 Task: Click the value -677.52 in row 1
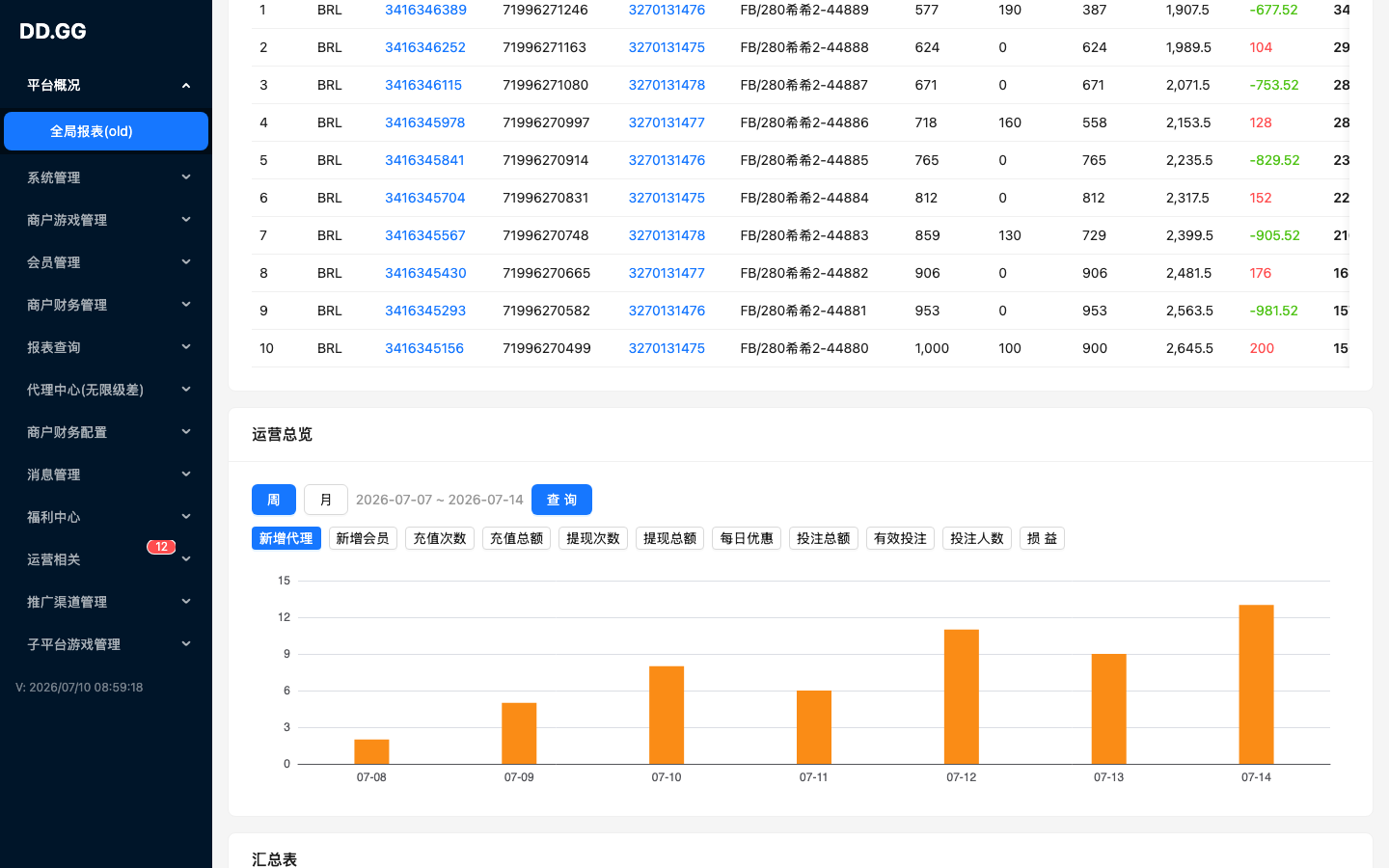1273,10
